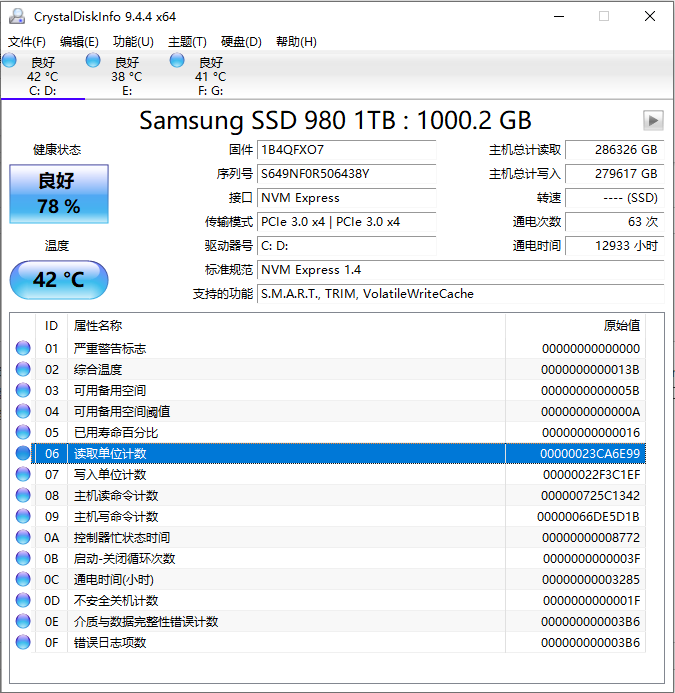
Task: Open the 帮助(H) menu
Action: pos(296,42)
